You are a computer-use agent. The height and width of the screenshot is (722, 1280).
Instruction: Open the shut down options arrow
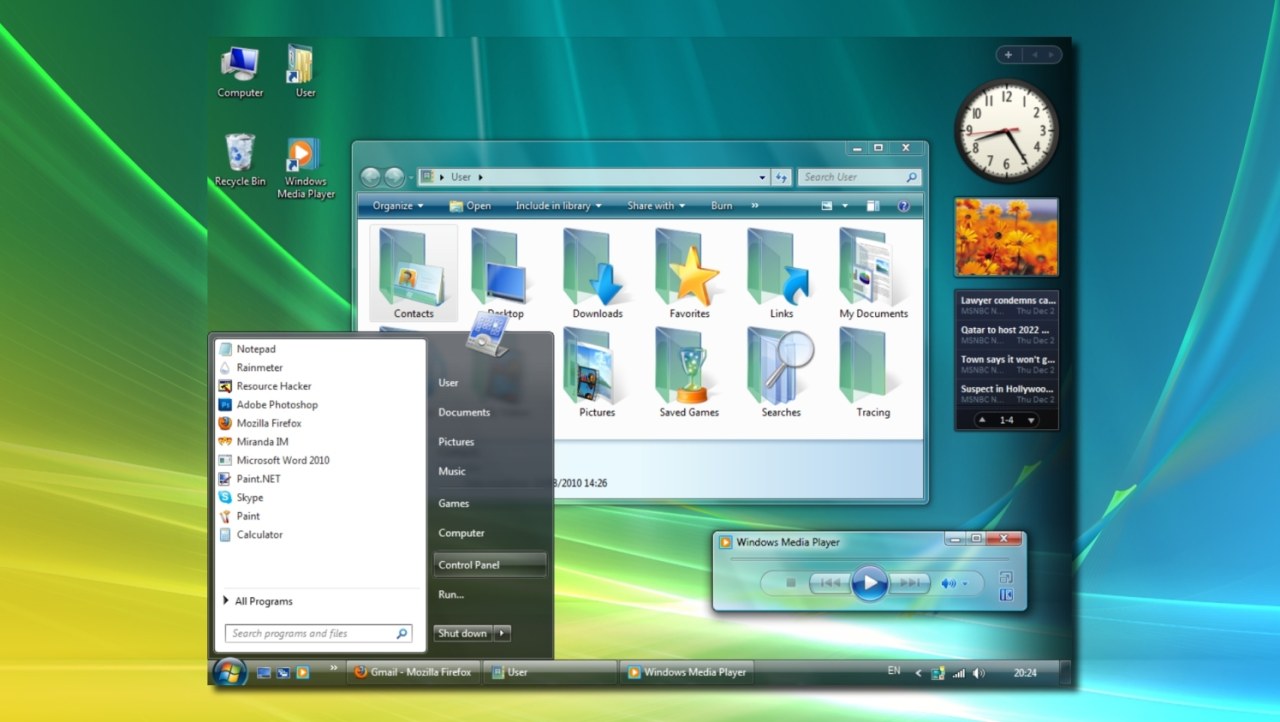click(x=502, y=633)
